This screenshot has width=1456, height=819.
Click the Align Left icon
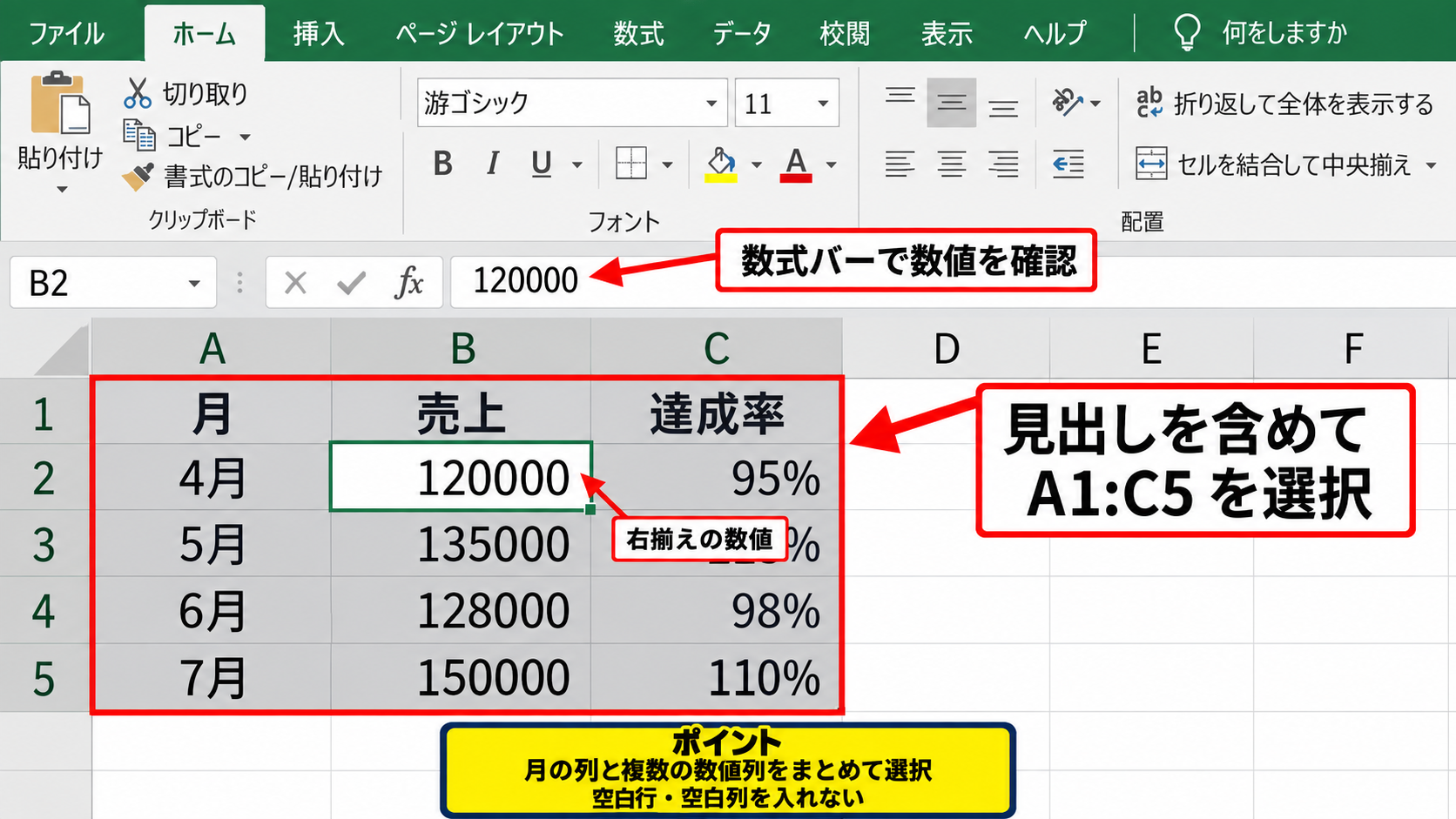900,164
